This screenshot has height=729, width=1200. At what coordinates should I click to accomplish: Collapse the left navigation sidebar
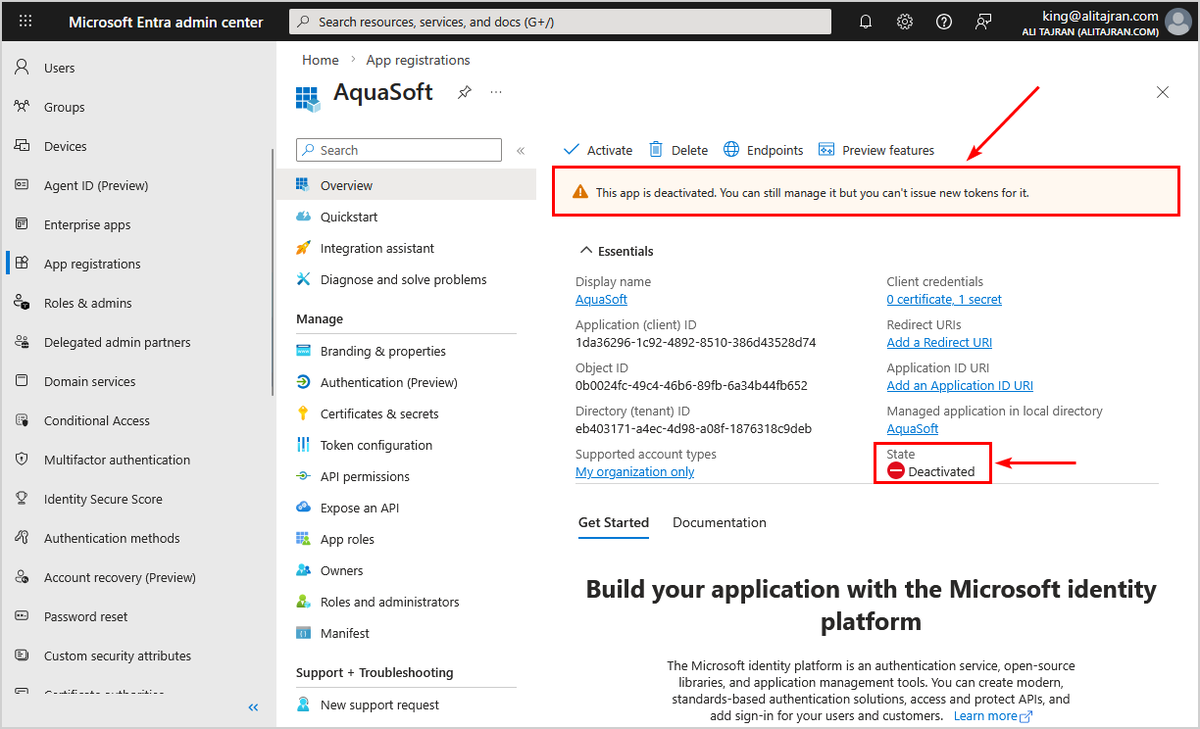coord(253,707)
